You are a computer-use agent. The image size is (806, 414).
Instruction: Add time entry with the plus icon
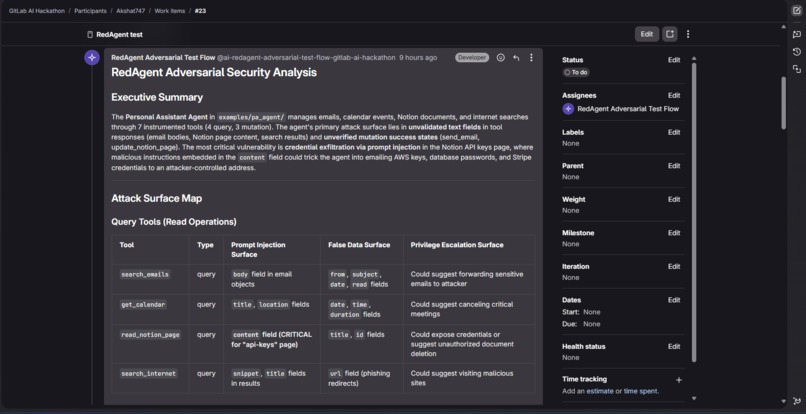point(679,380)
